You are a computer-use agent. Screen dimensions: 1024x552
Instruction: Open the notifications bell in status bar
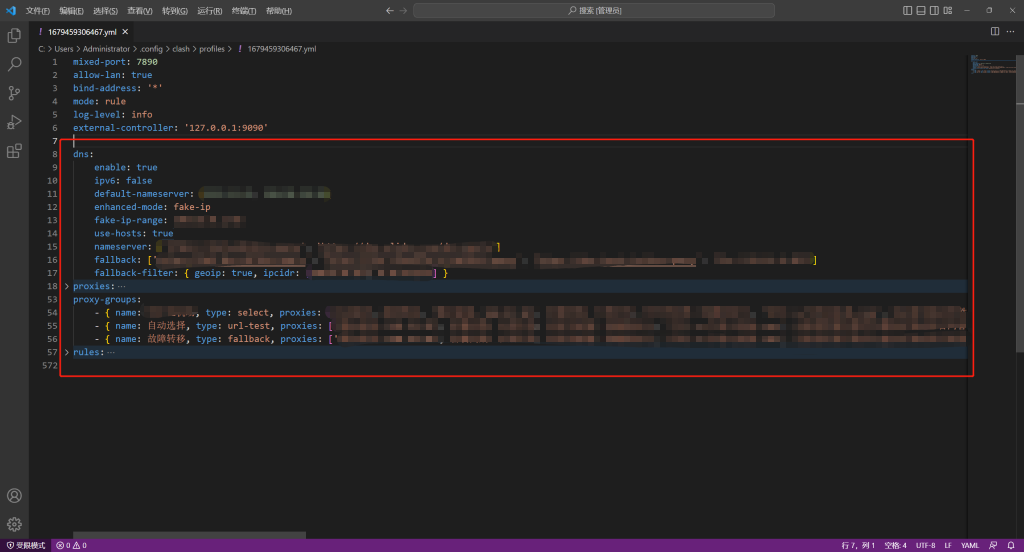[x=1011, y=545]
